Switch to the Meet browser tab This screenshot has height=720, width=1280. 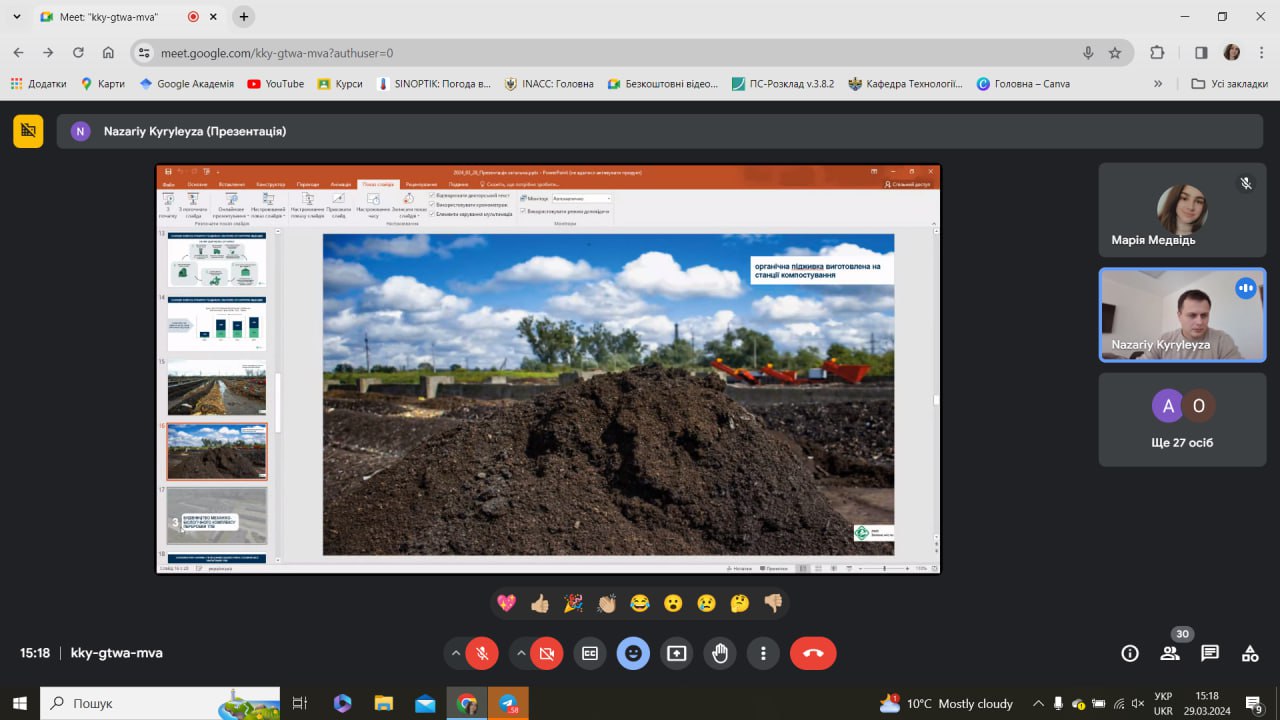point(115,17)
